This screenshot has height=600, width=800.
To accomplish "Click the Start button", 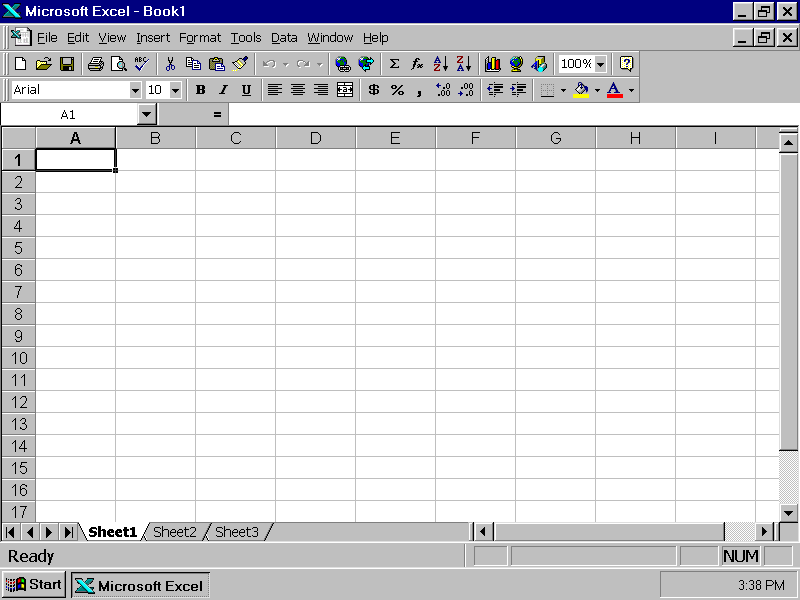I will point(33,584).
